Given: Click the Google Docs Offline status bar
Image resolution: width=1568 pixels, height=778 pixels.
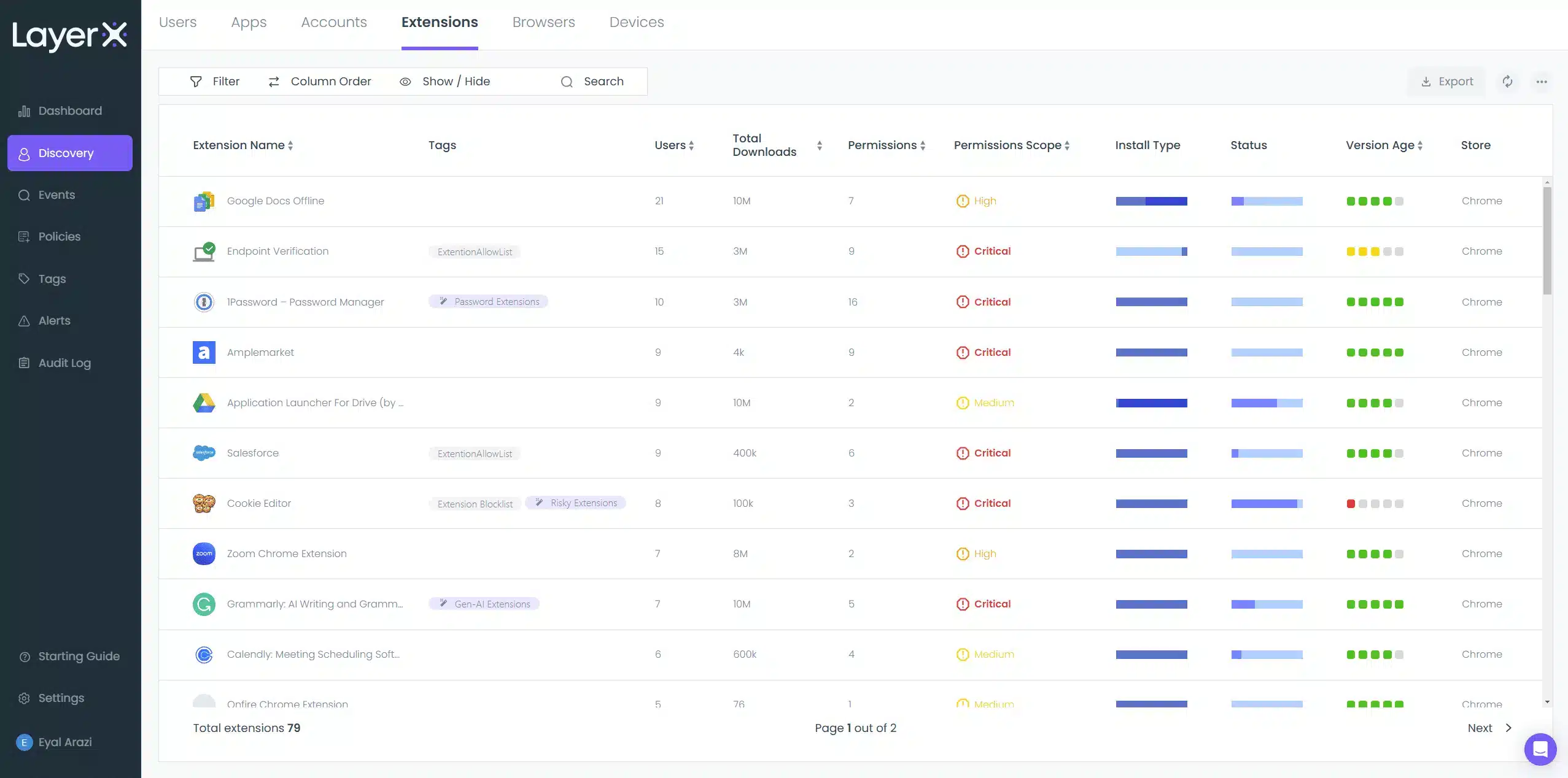Looking at the screenshot, I should coord(1267,201).
